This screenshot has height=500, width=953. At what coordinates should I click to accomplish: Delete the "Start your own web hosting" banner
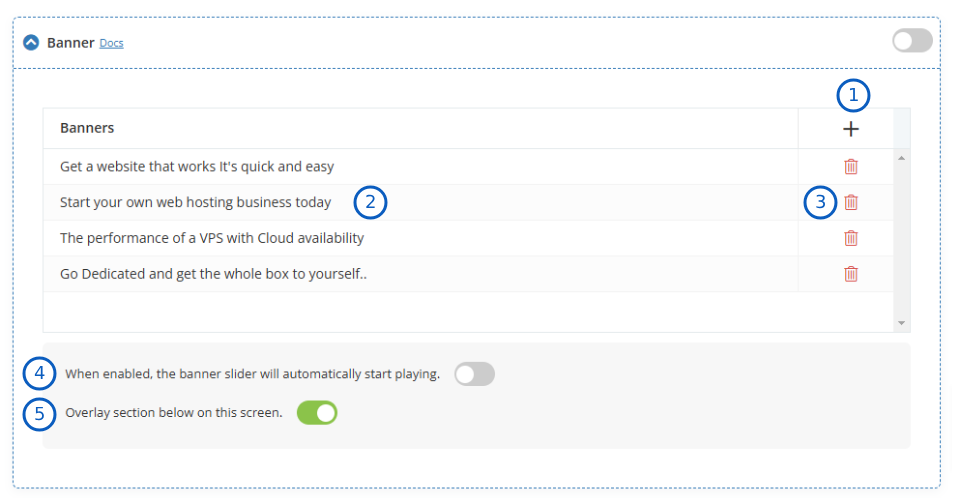pyautogui.click(x=851, y=202)
